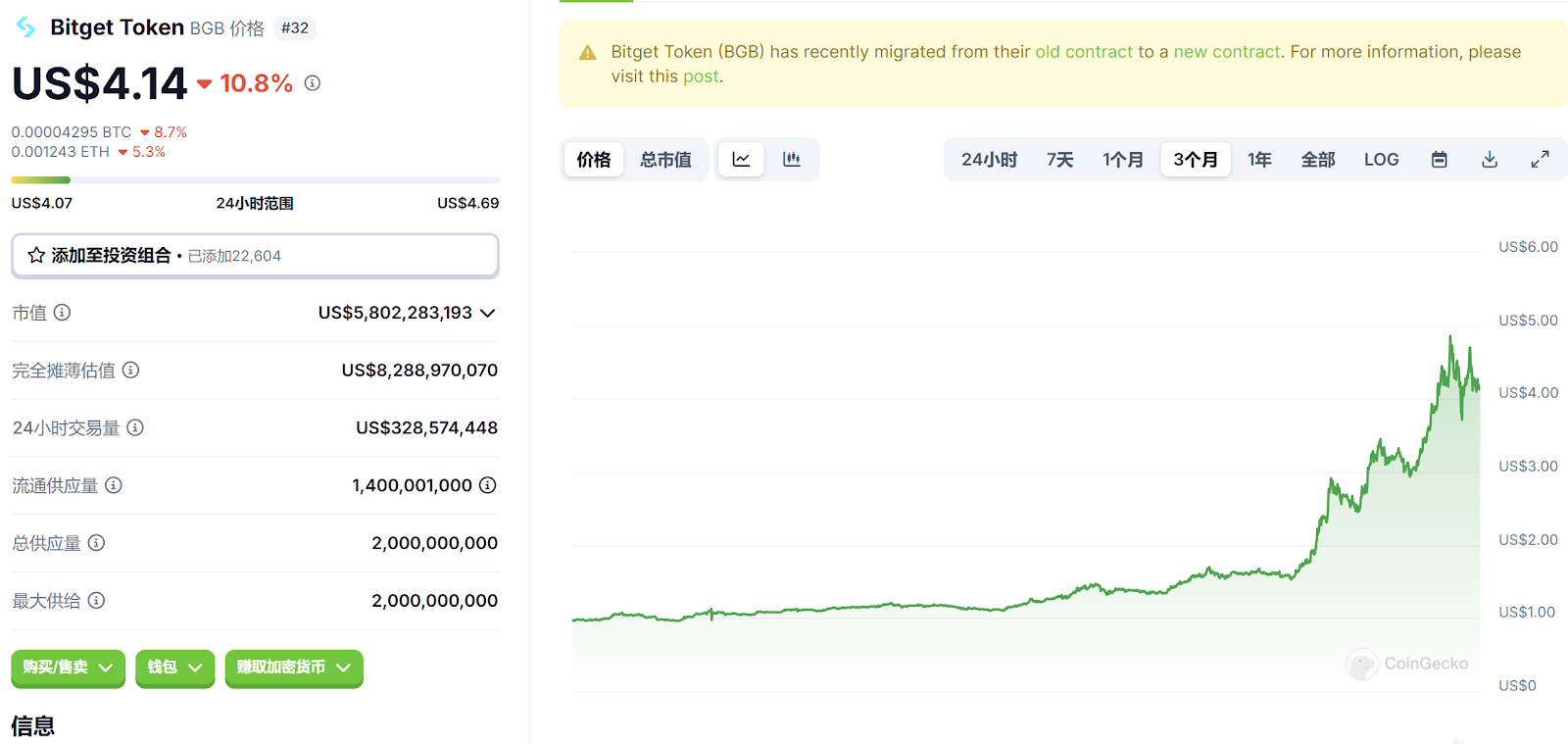Click the US$328,574,448 volume value
The height and width of the screenshot is (744, 1568).
coord(426,428)
